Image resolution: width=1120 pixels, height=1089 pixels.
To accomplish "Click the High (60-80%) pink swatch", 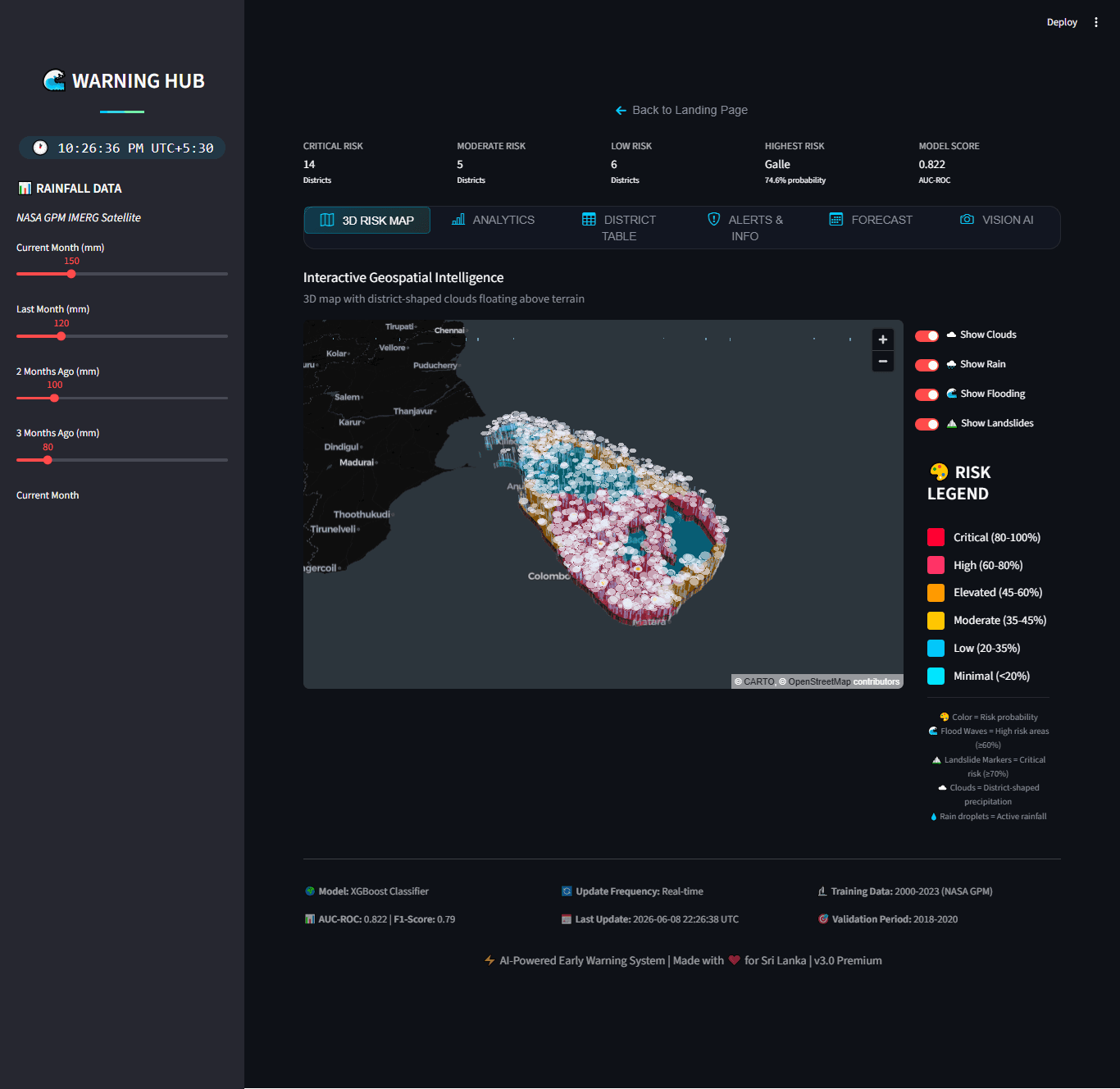I will coord(936,565).
